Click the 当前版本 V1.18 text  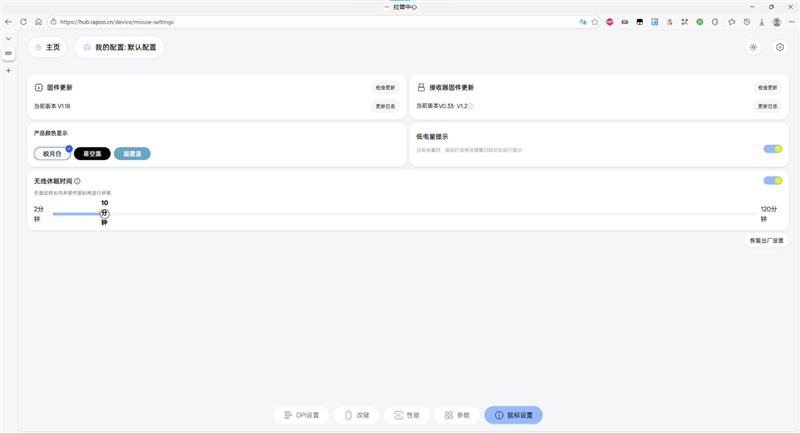click(x=52, y=106)
